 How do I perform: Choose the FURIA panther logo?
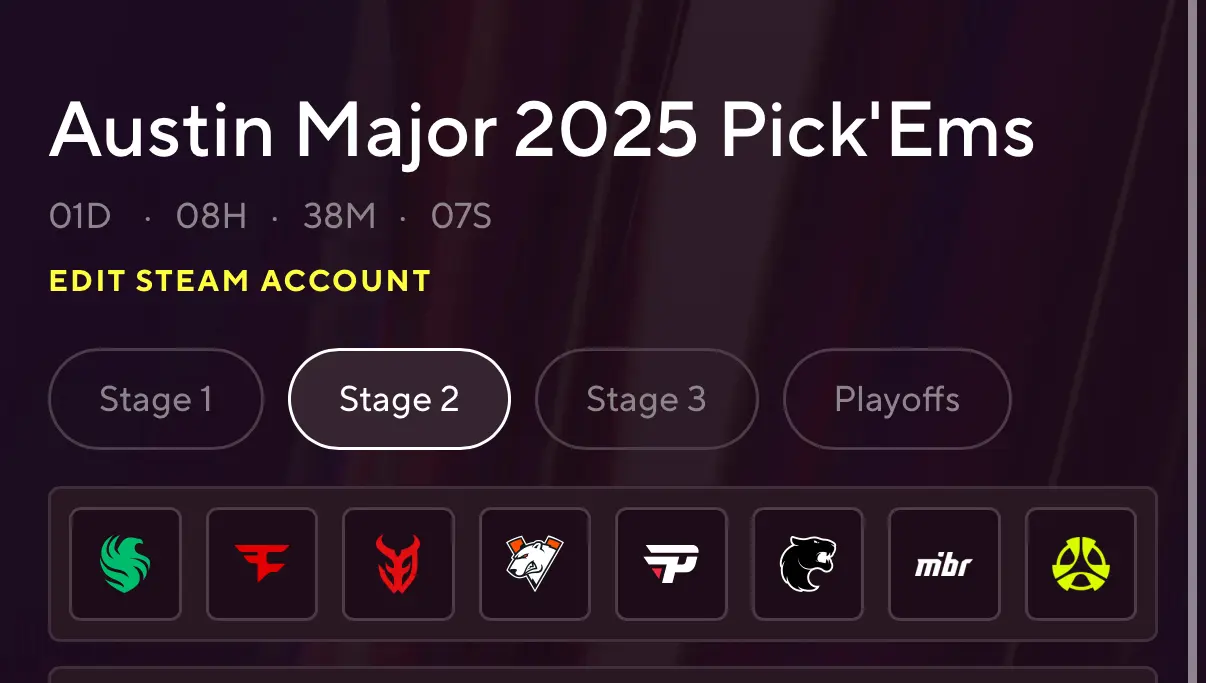(808, 564)
